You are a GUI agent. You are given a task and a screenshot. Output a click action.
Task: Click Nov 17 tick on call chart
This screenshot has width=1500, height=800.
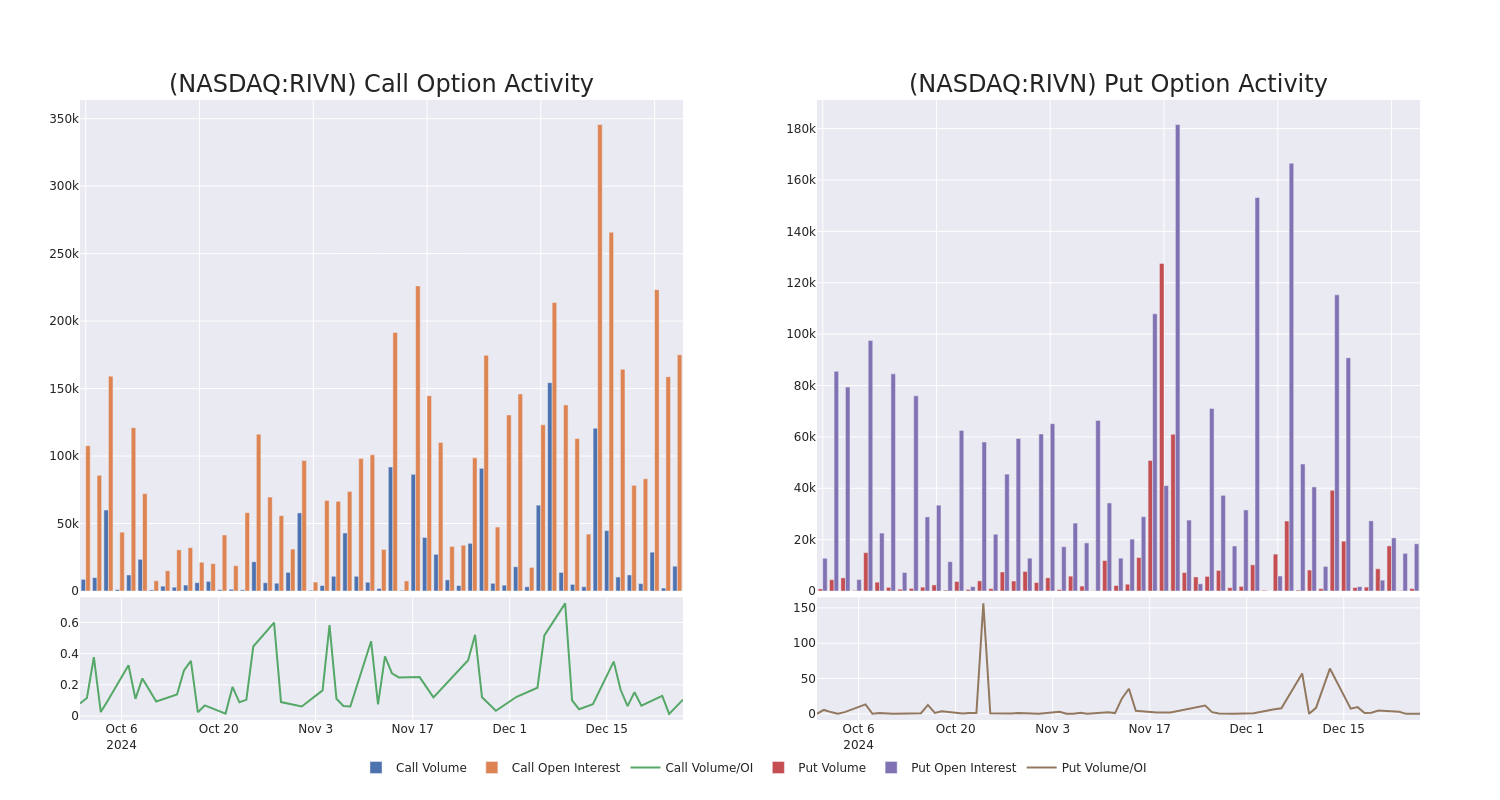coord(413,729)
